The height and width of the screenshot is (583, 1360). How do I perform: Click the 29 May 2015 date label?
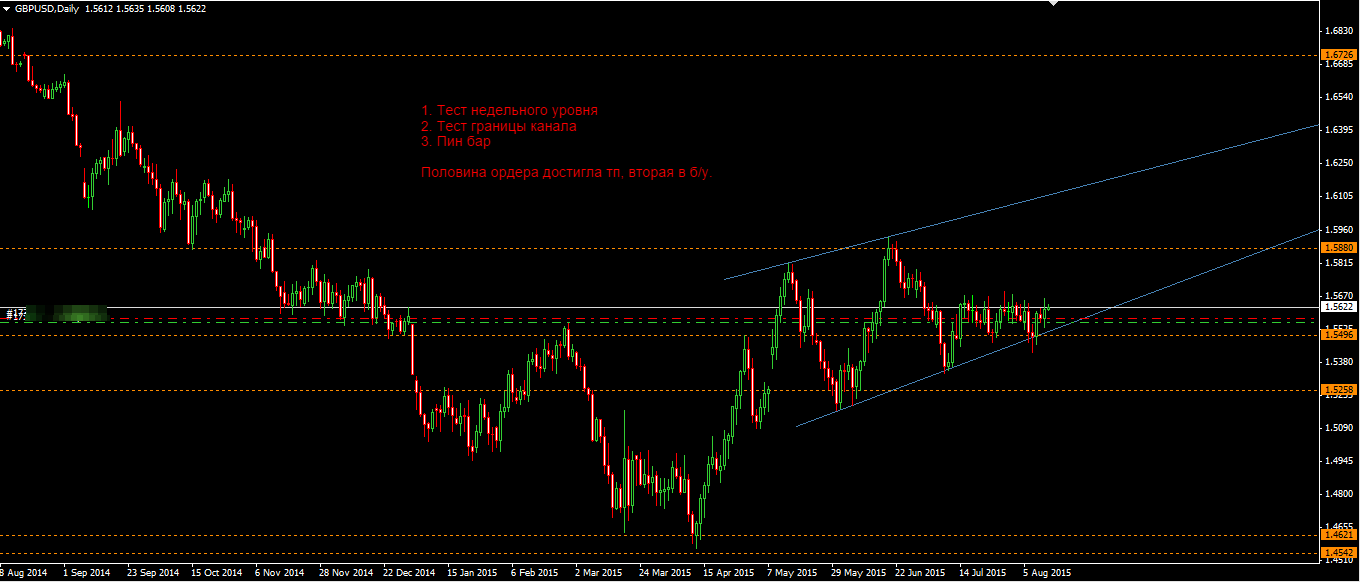coord(858,574)
